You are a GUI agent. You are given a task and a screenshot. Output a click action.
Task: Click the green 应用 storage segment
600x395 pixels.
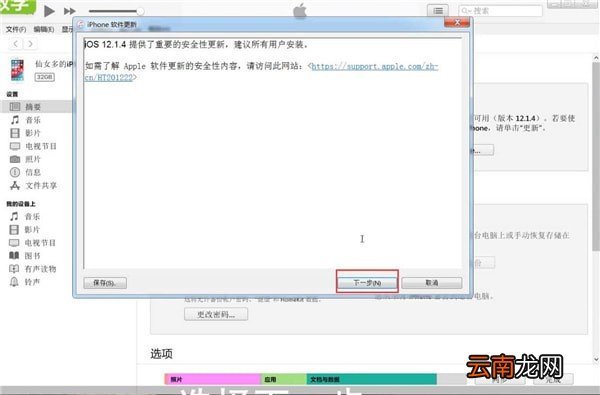click(284, 379)
